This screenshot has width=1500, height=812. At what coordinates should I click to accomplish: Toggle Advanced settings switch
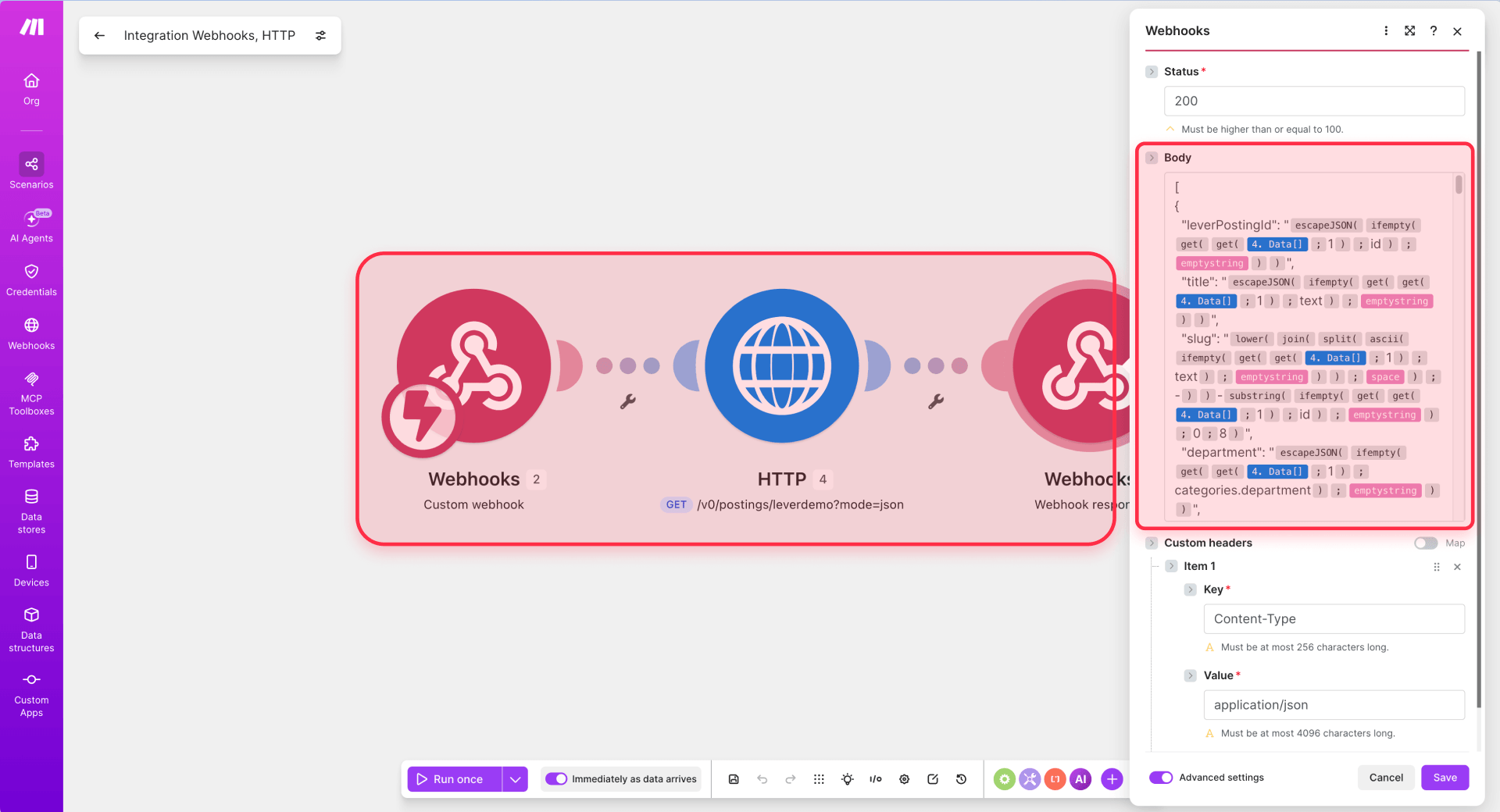[1161, 777]
